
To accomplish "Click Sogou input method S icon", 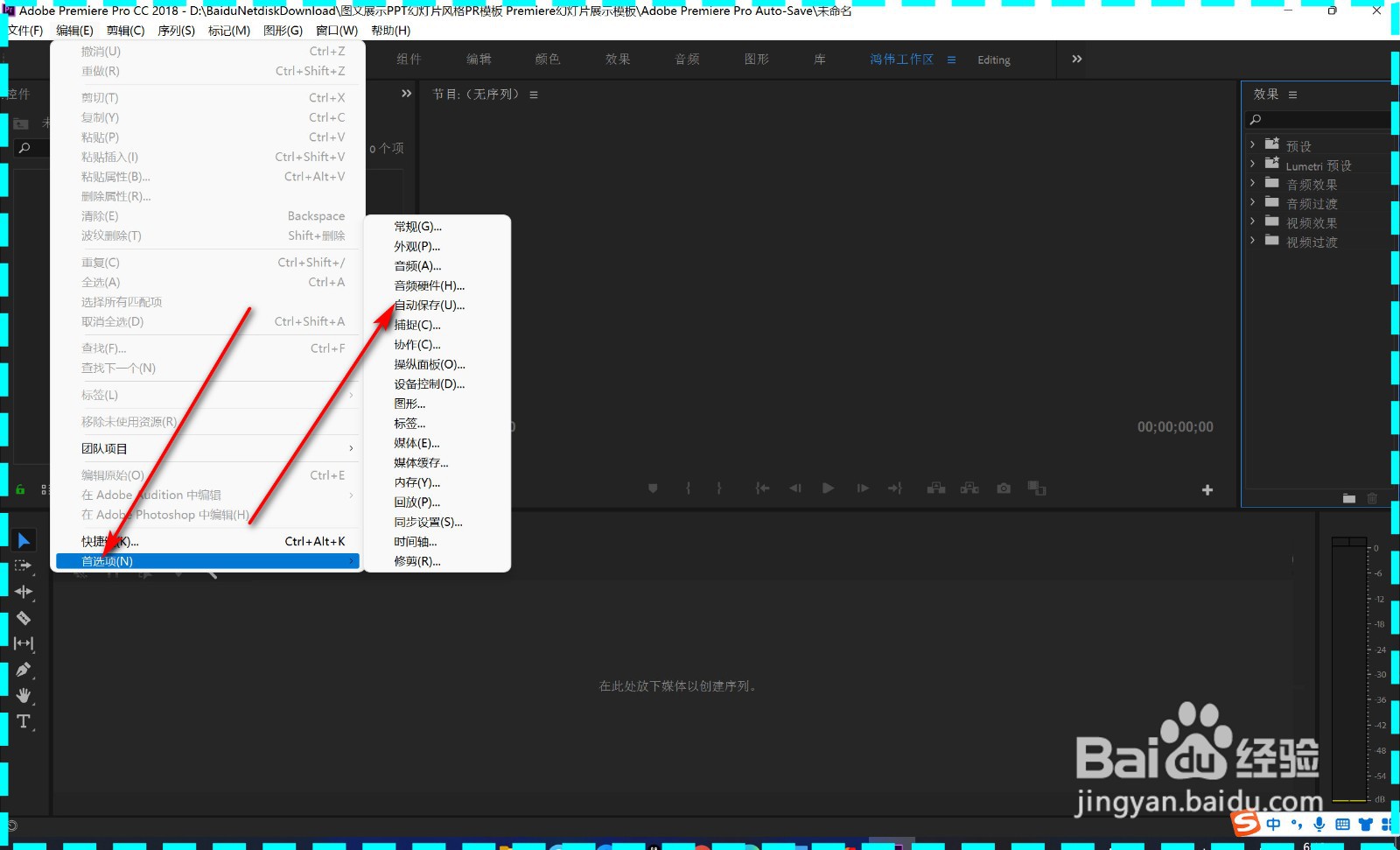I will 1245,823.
